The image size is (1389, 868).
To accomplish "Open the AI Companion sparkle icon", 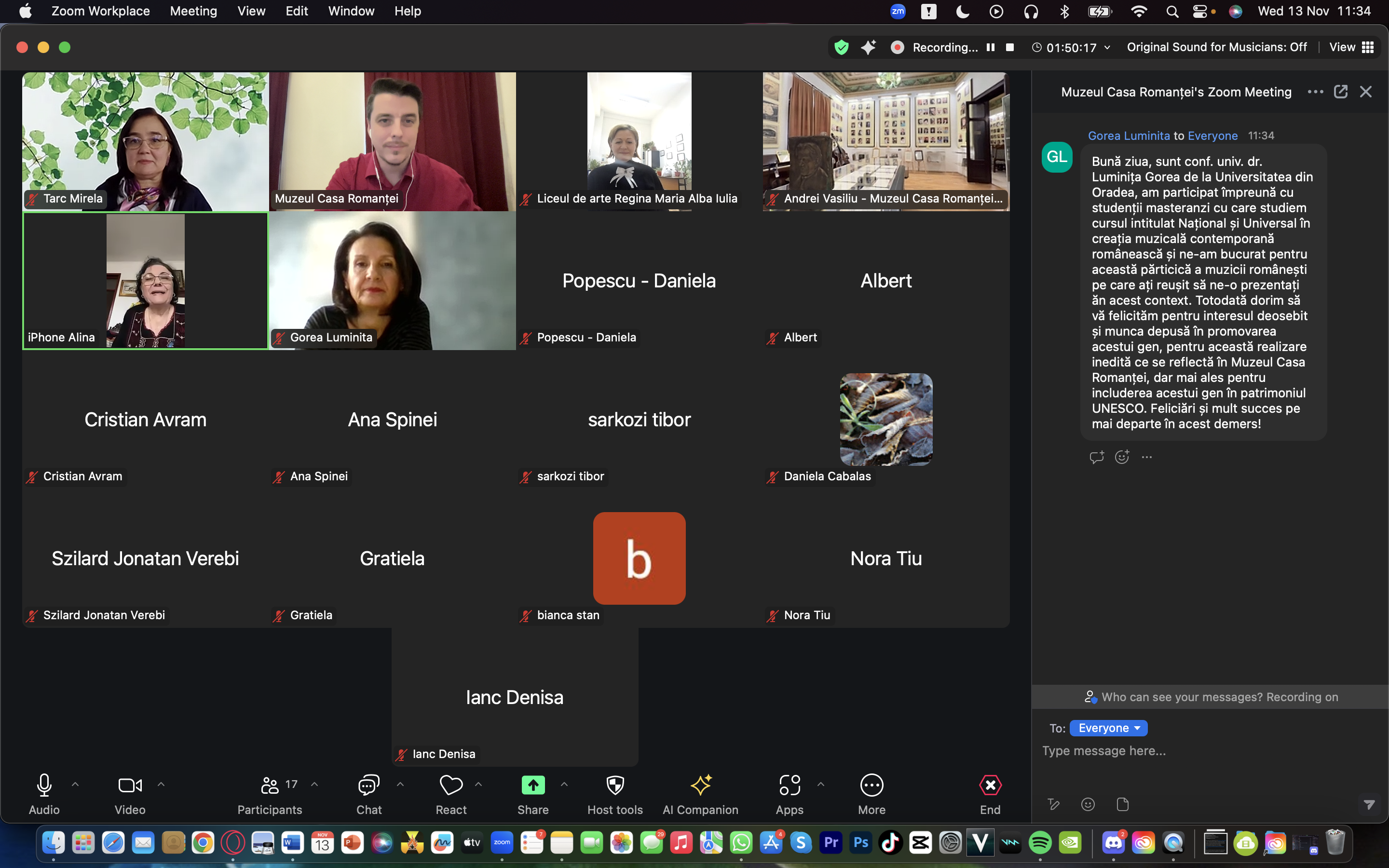I will point(700,786).
